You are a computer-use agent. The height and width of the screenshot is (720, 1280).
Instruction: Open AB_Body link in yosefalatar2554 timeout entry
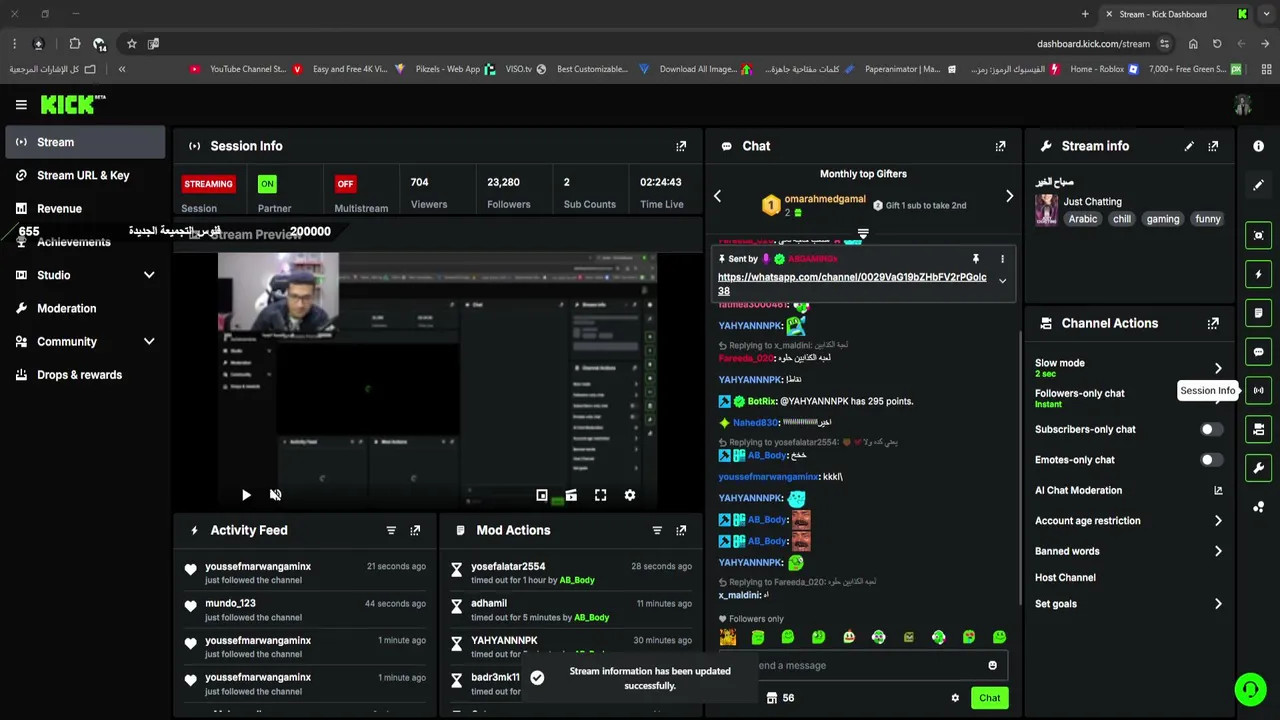tap(577, 580)
